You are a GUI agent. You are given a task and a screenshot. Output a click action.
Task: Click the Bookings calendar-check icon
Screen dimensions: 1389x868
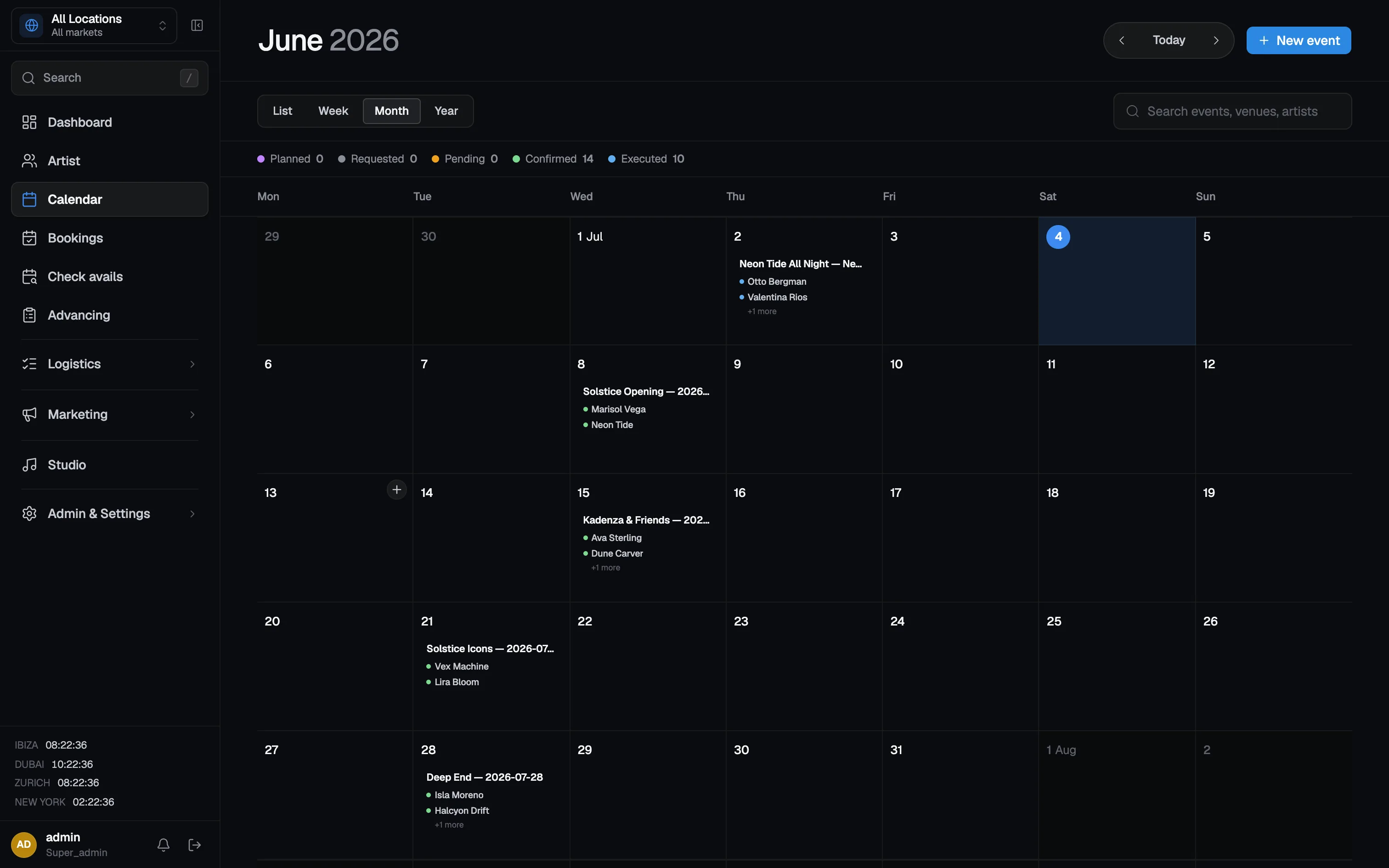click(x=29, y=238)
